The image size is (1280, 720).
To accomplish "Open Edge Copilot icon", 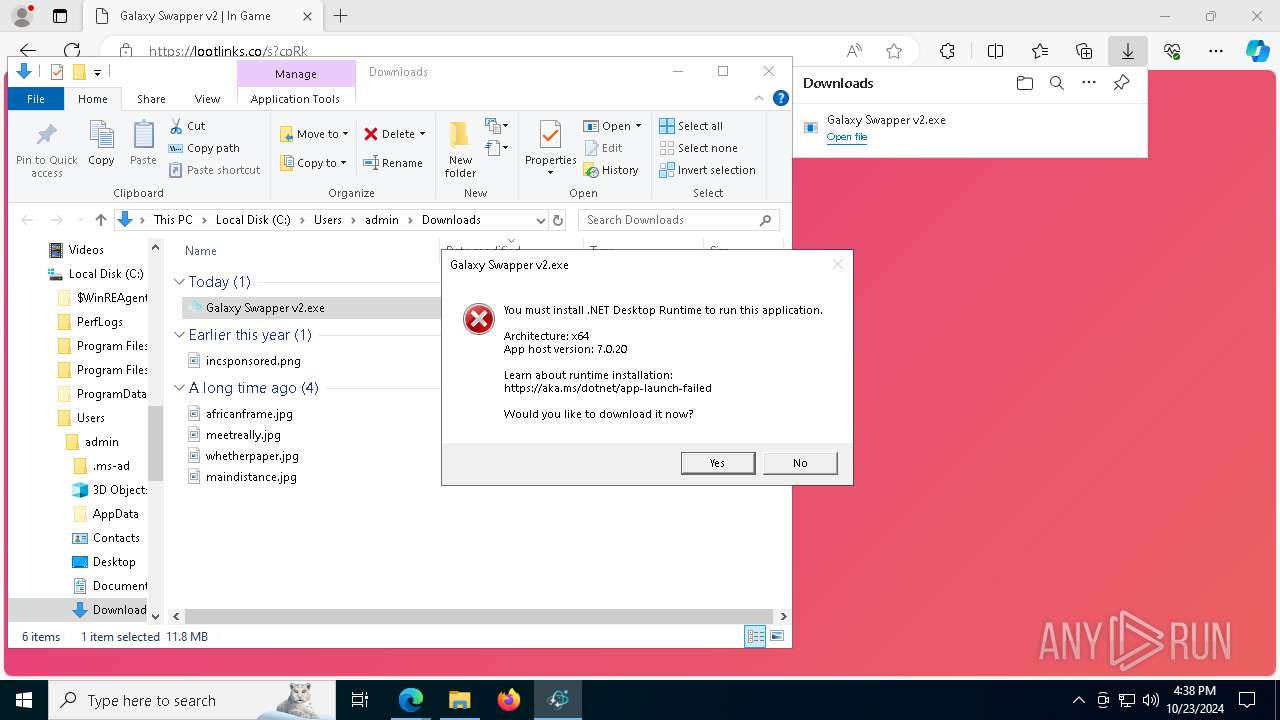I will [1257, 51].
